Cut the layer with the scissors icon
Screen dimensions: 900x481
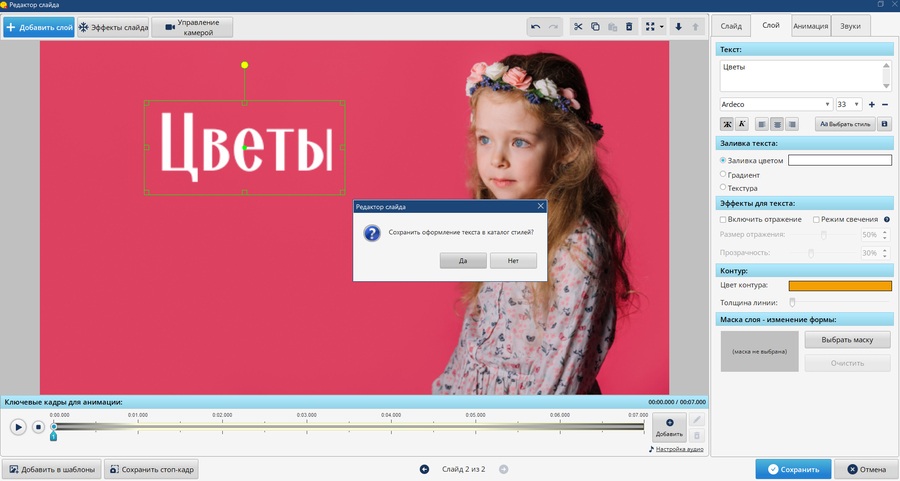coord(577,27)
